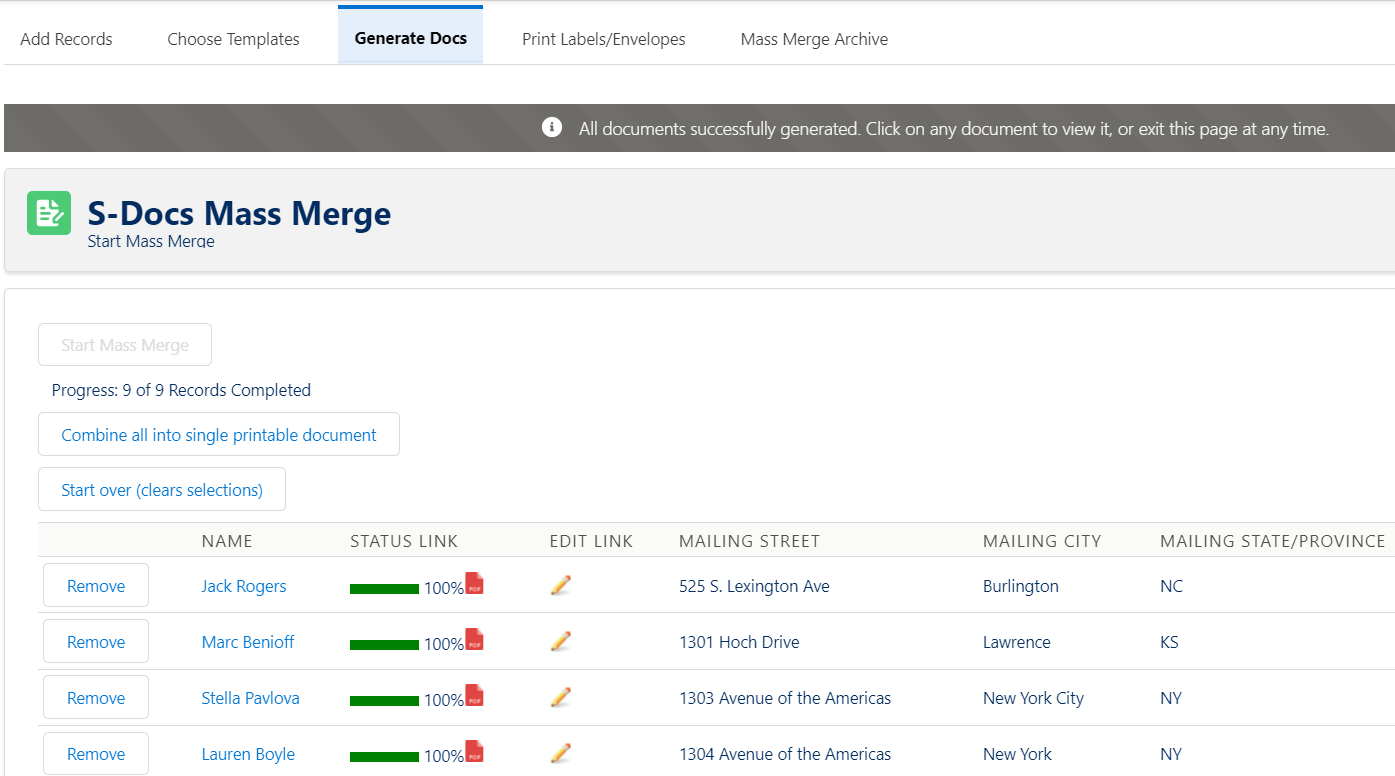Click the Progress: 9 of 9 Records Completed text
This screenshot has height=776, width=1395.
pyautogui.click(x=181, y=390)
